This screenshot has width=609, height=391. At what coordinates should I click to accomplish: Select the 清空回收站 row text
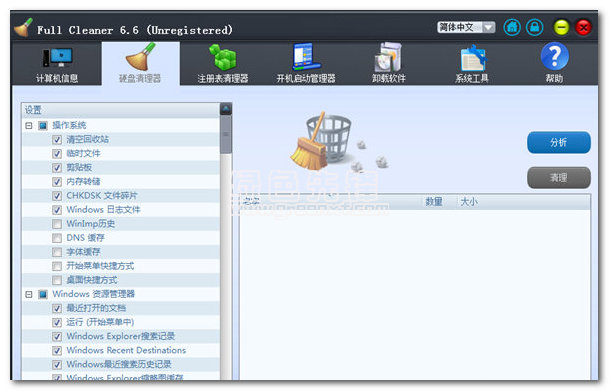click(x=87, y=139)
